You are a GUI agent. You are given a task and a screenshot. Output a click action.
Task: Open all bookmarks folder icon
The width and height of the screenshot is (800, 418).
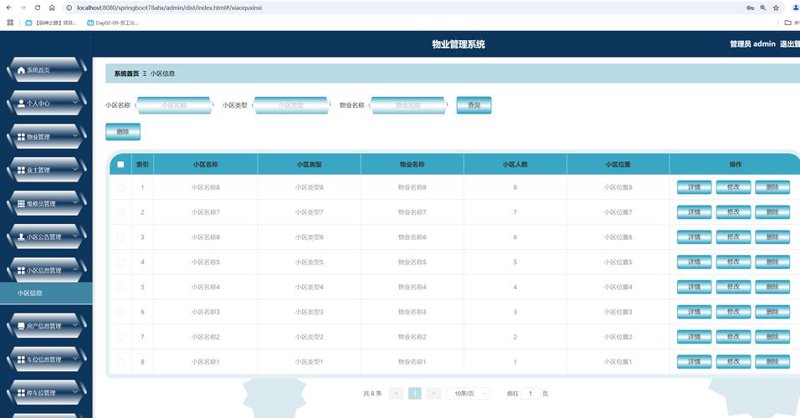[x=788, y=22]
